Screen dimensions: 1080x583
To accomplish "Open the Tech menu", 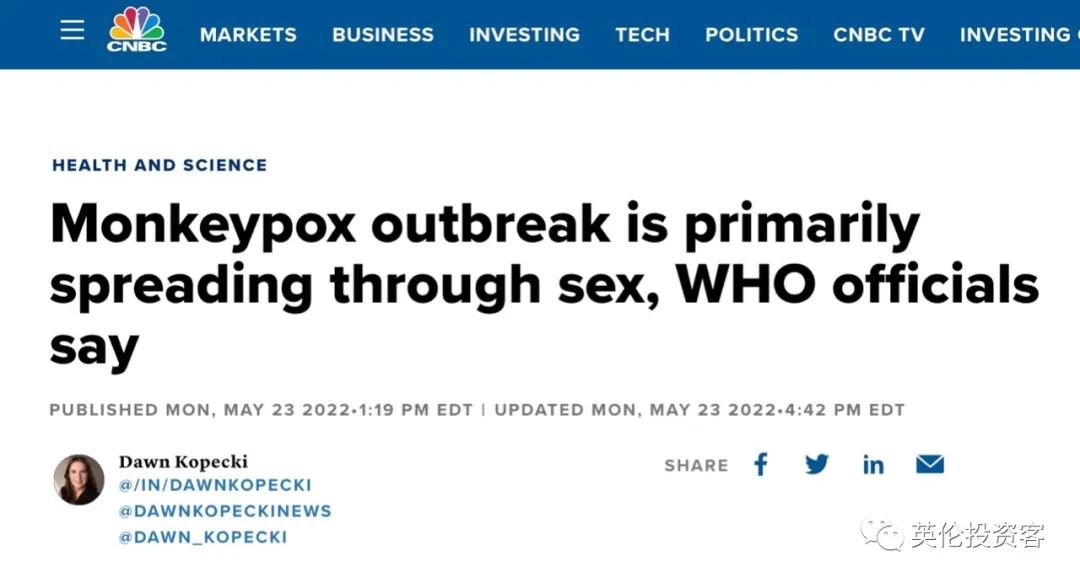I will coord(643,34).
